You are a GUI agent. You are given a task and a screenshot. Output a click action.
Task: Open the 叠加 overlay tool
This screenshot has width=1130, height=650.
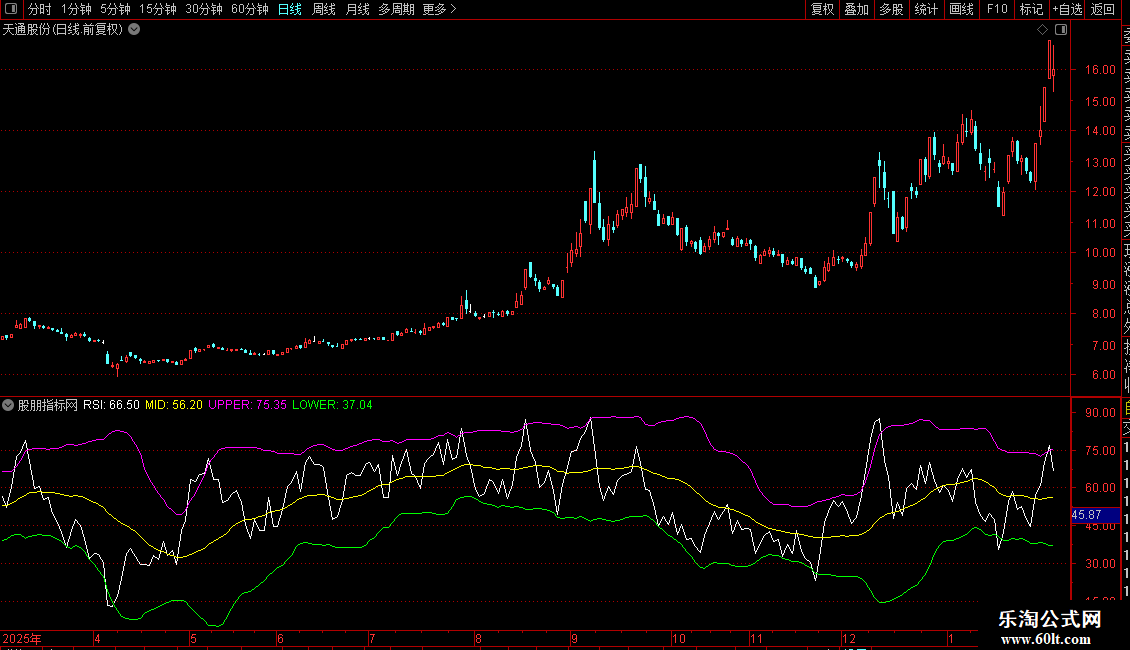point(856,9)
